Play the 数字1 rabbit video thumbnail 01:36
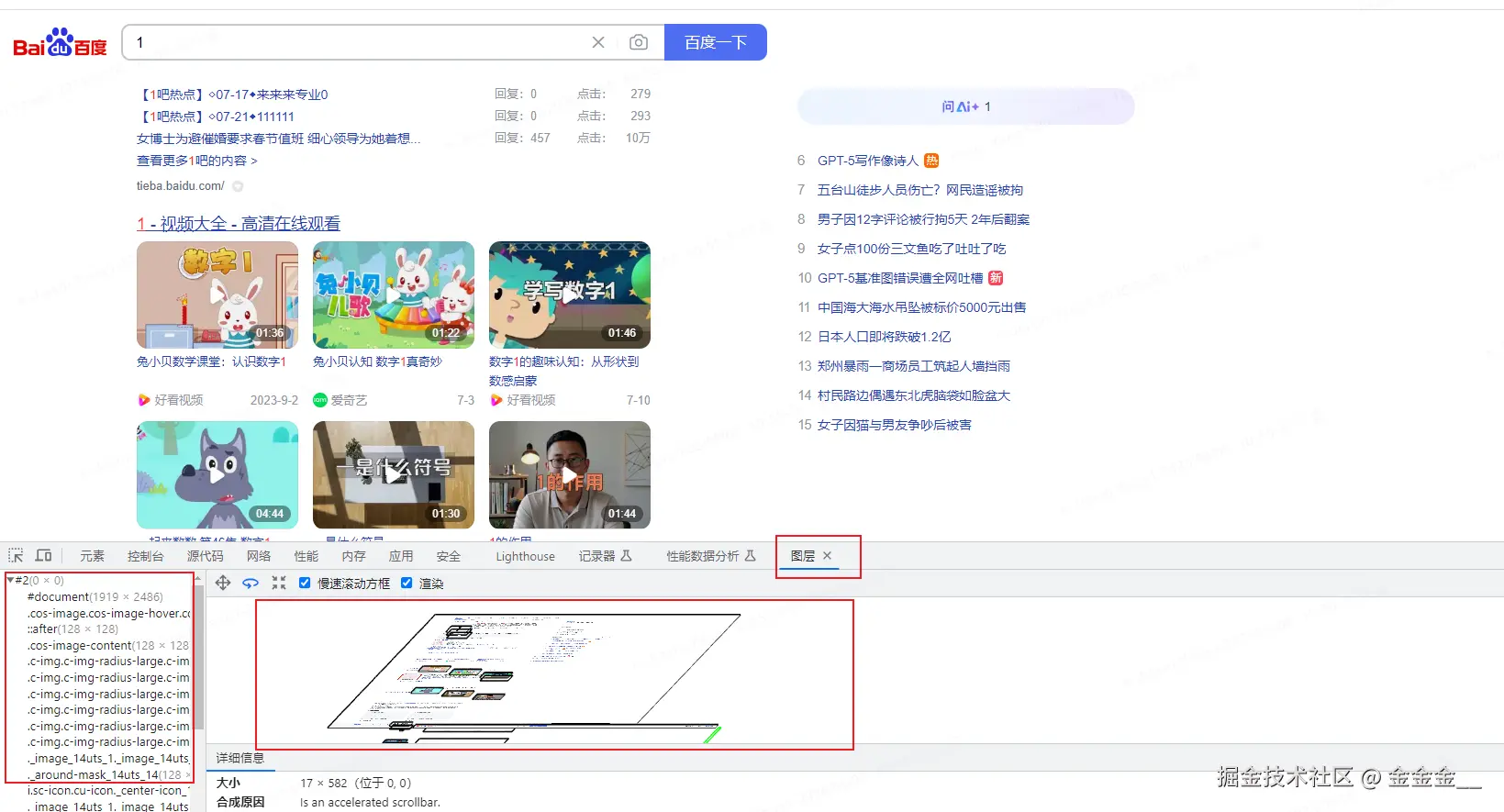Viewport: 1504px width, 812px height. 217,295
